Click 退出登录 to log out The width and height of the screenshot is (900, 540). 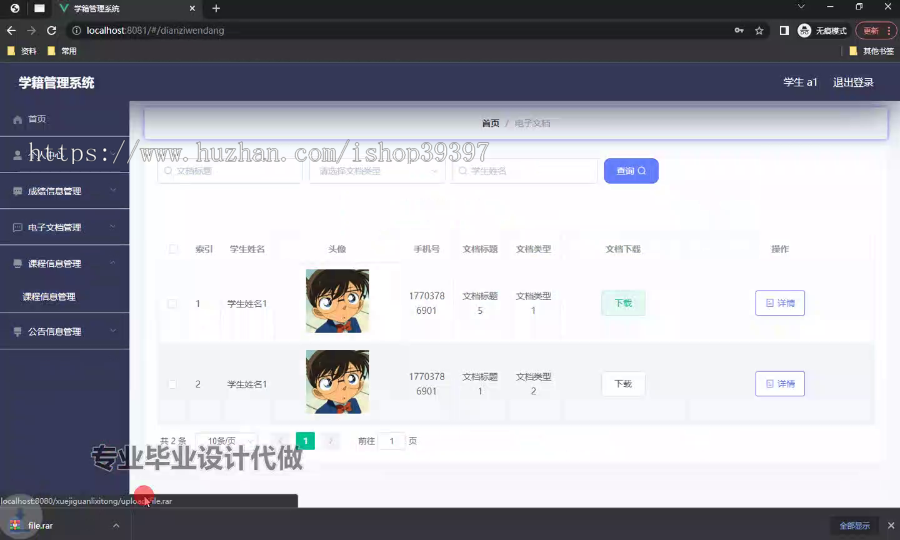click(853, 82)
